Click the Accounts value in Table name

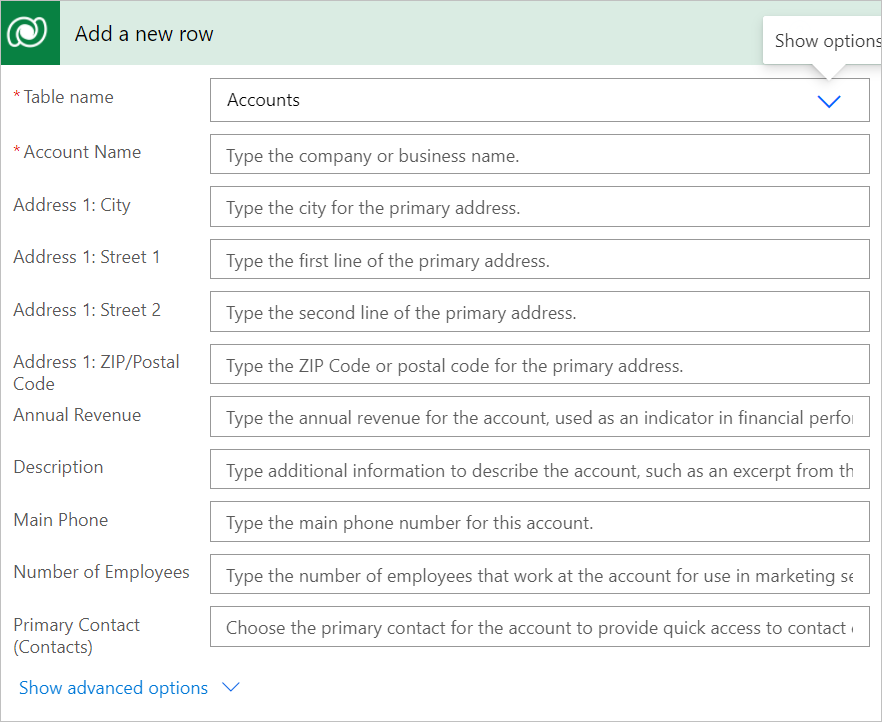tap(263, 100)
